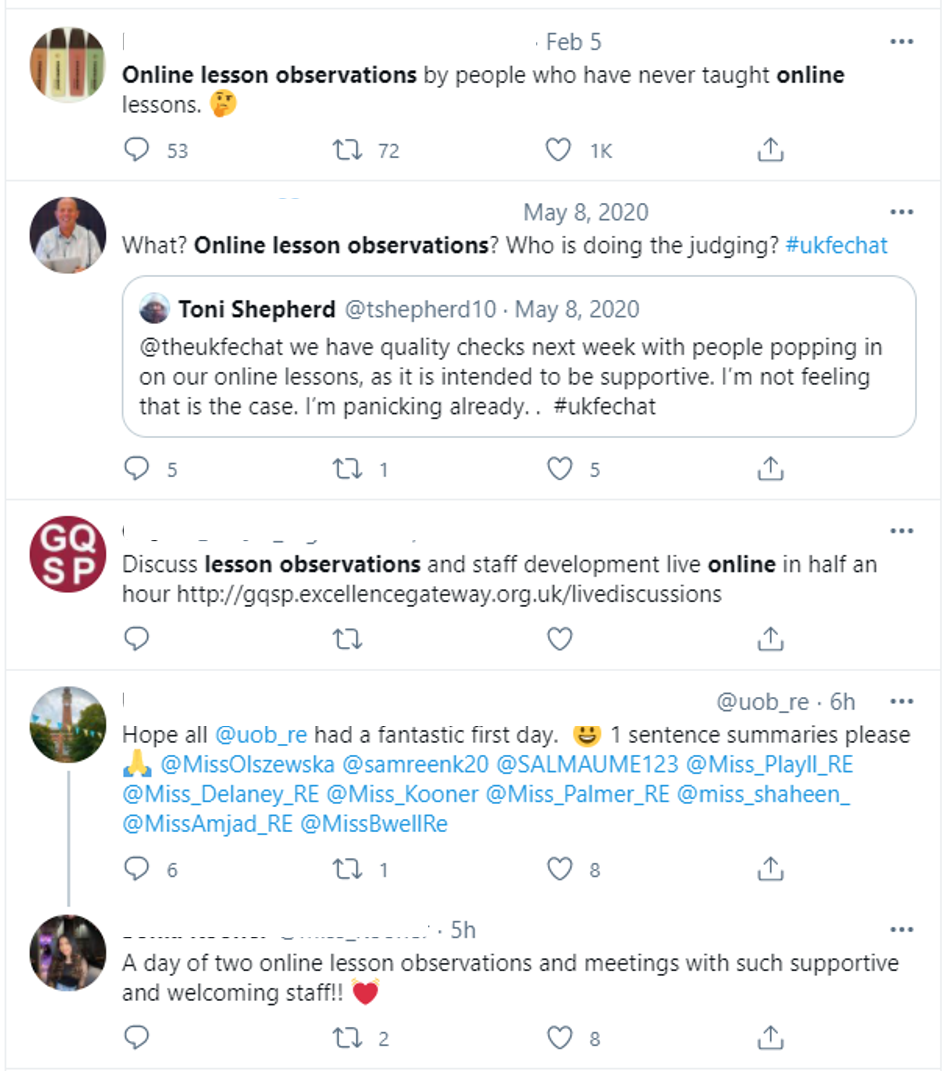Viewport: 948px width, 1071px height.
Task: Open the @uob_re mention in tweet text
Action: [x=261, y=735]
